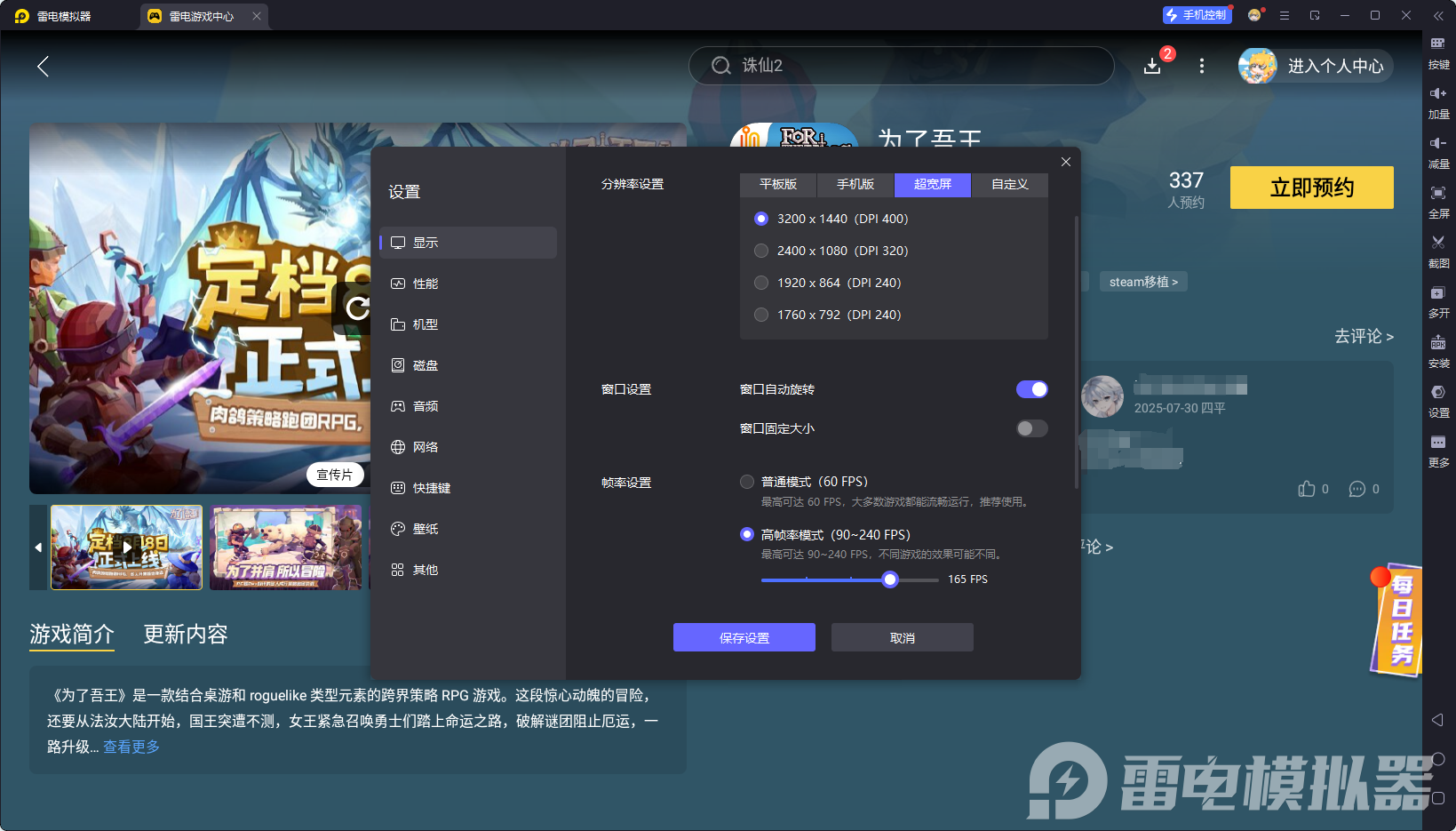This screenshot has width=1456, height=831.
Task: Enable 窗口固定大小 fixed window size toggle
Action: click(x=1031, y=427)
